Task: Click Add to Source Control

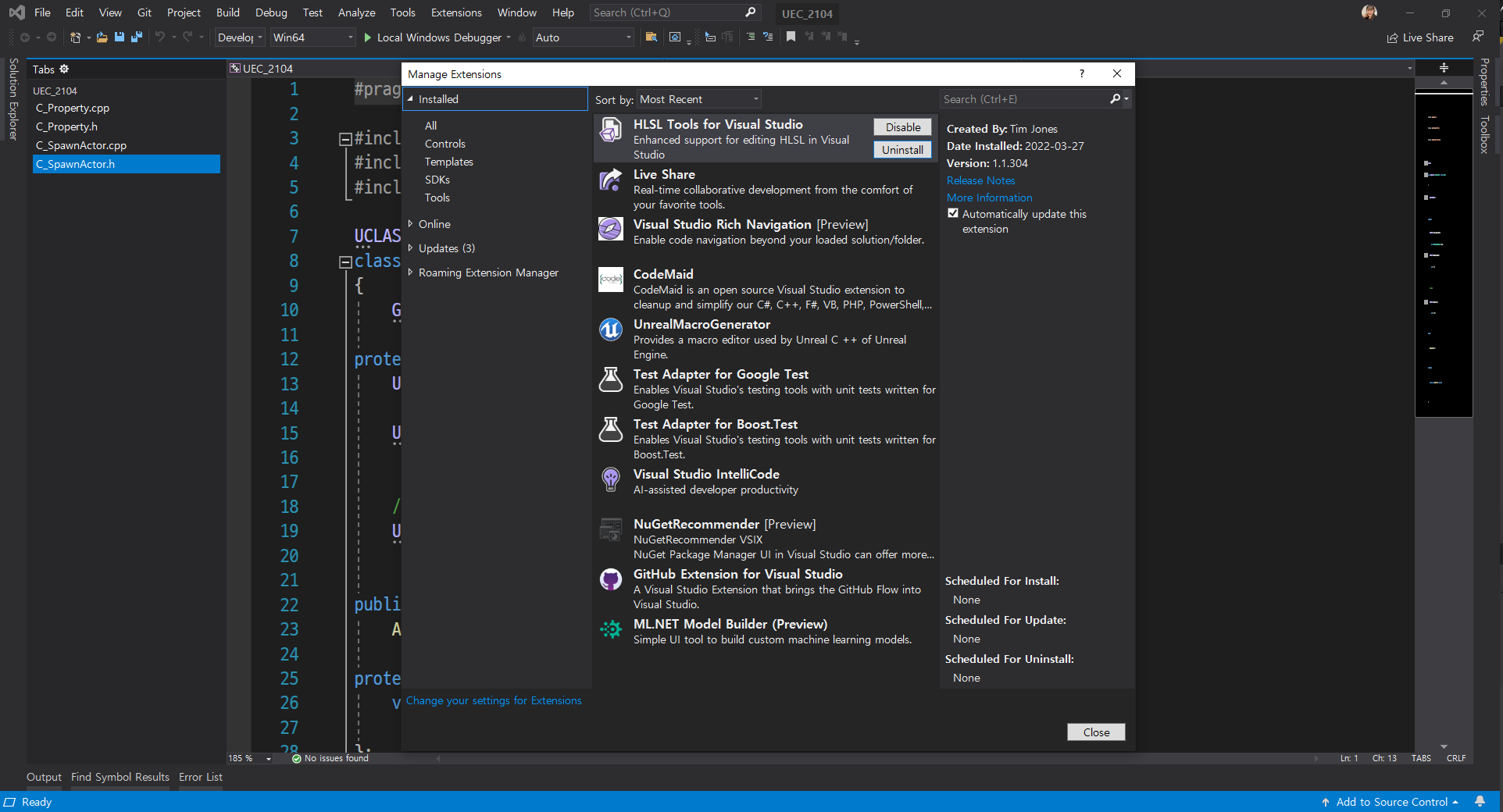Action: tap(1391, 802)
